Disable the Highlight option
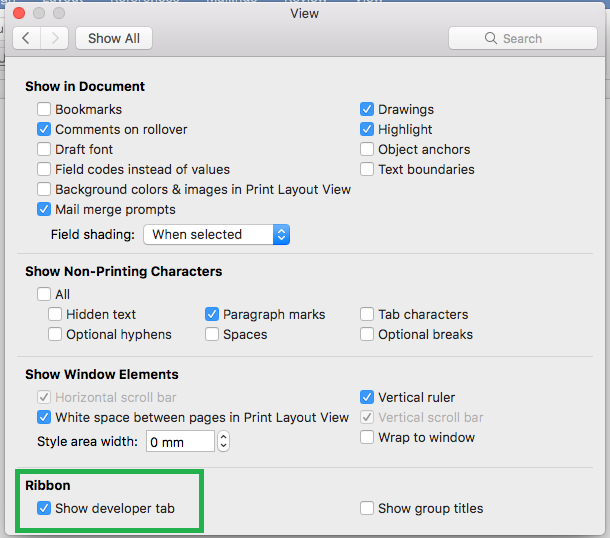Screen dimensions: 610x538 pos(367,129)
